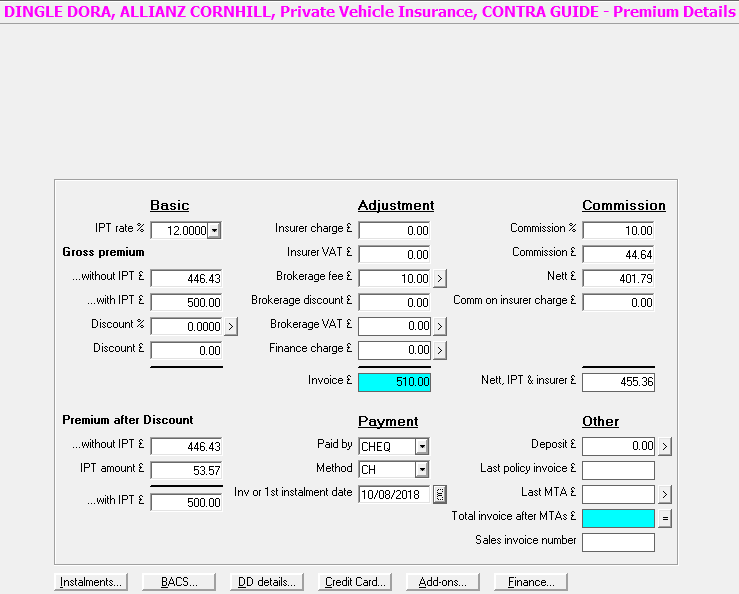739x594 pixels.
Task: Click the arrow button beside Brokerage VAT
Action: pos(440,326)
